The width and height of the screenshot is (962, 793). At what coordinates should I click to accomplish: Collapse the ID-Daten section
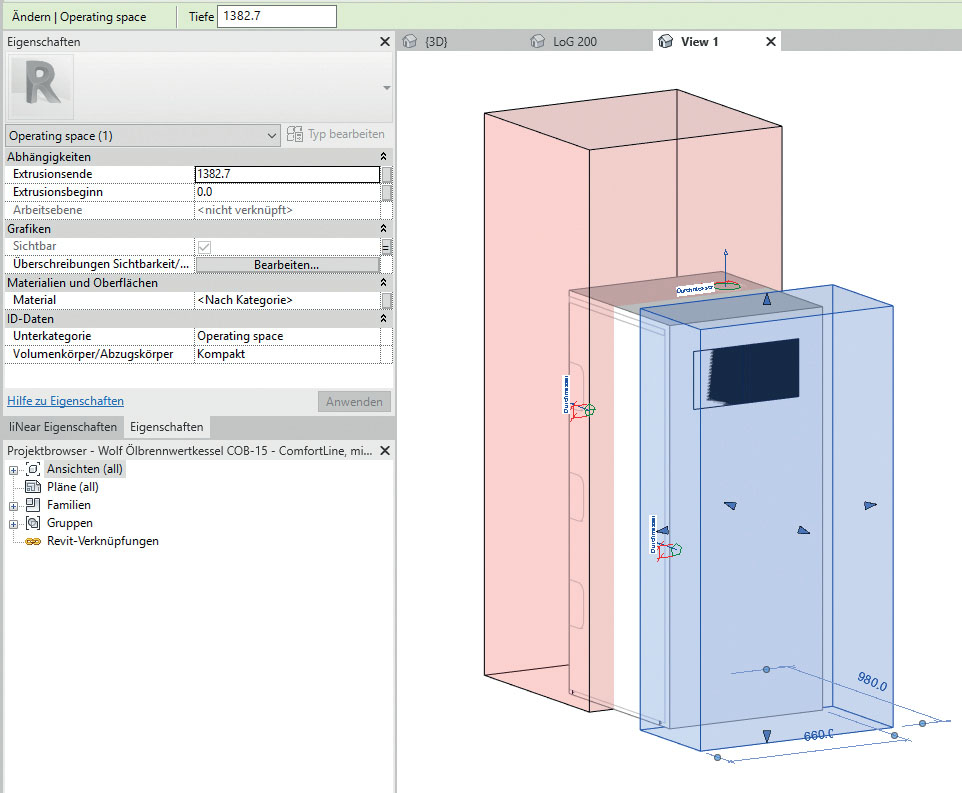[383, 319]
